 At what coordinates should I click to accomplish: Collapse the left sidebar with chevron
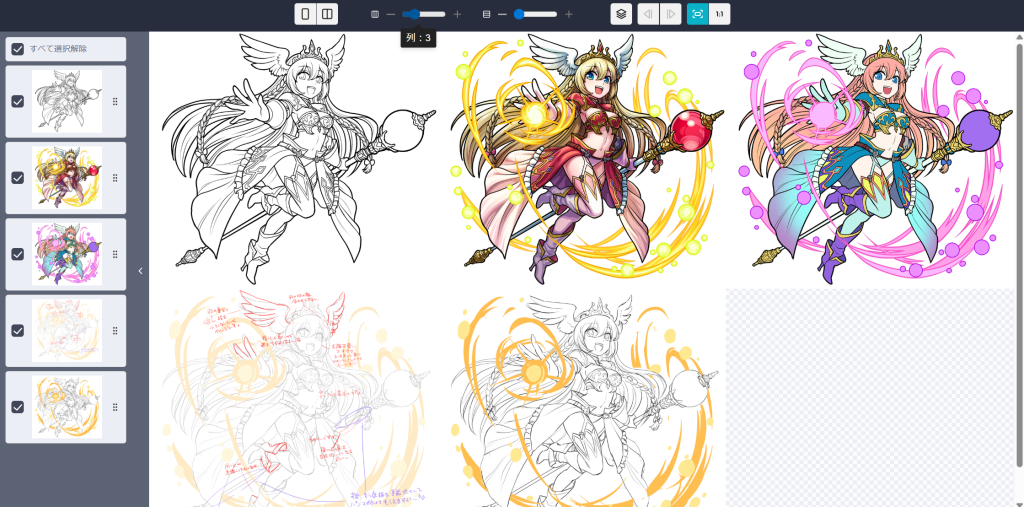140,271
